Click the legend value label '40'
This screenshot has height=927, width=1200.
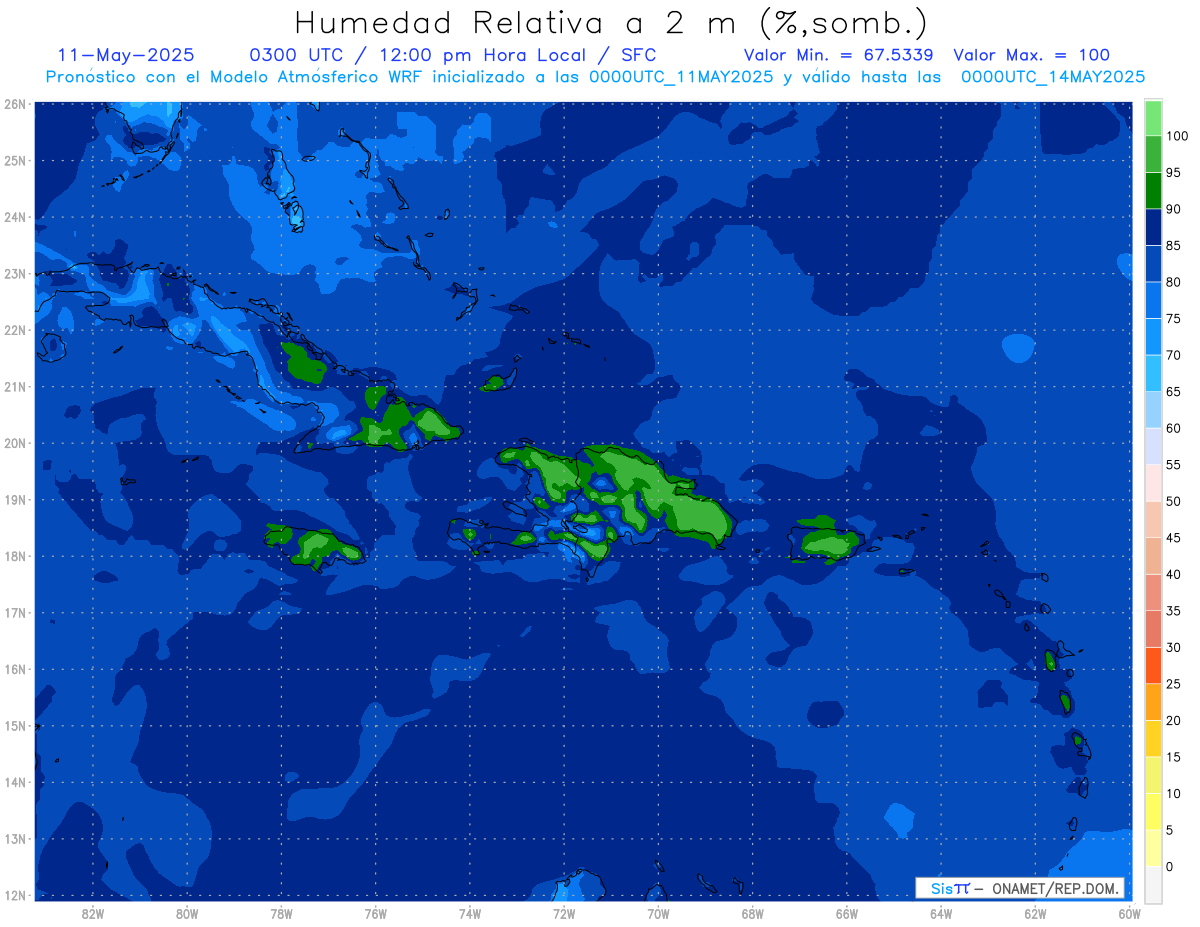(x=1173, y=574)
